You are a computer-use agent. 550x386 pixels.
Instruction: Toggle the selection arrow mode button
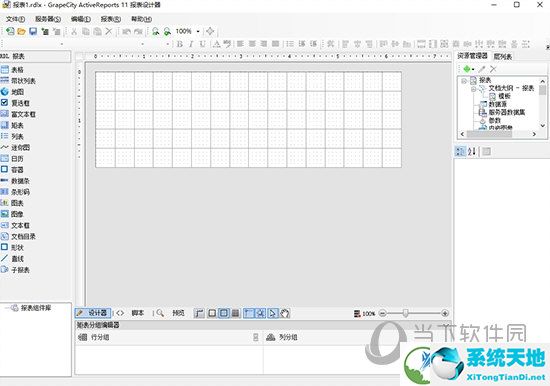tap(273, 313)
